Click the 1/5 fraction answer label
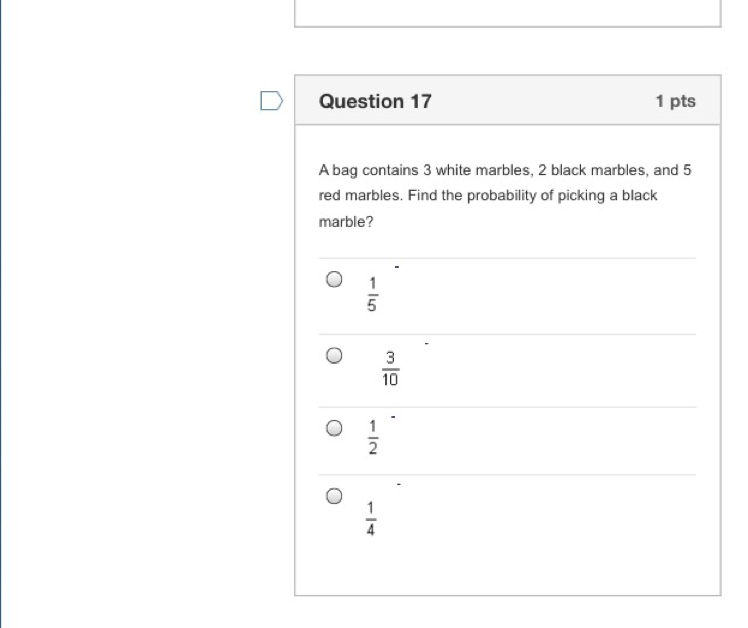 coord(371,294)
